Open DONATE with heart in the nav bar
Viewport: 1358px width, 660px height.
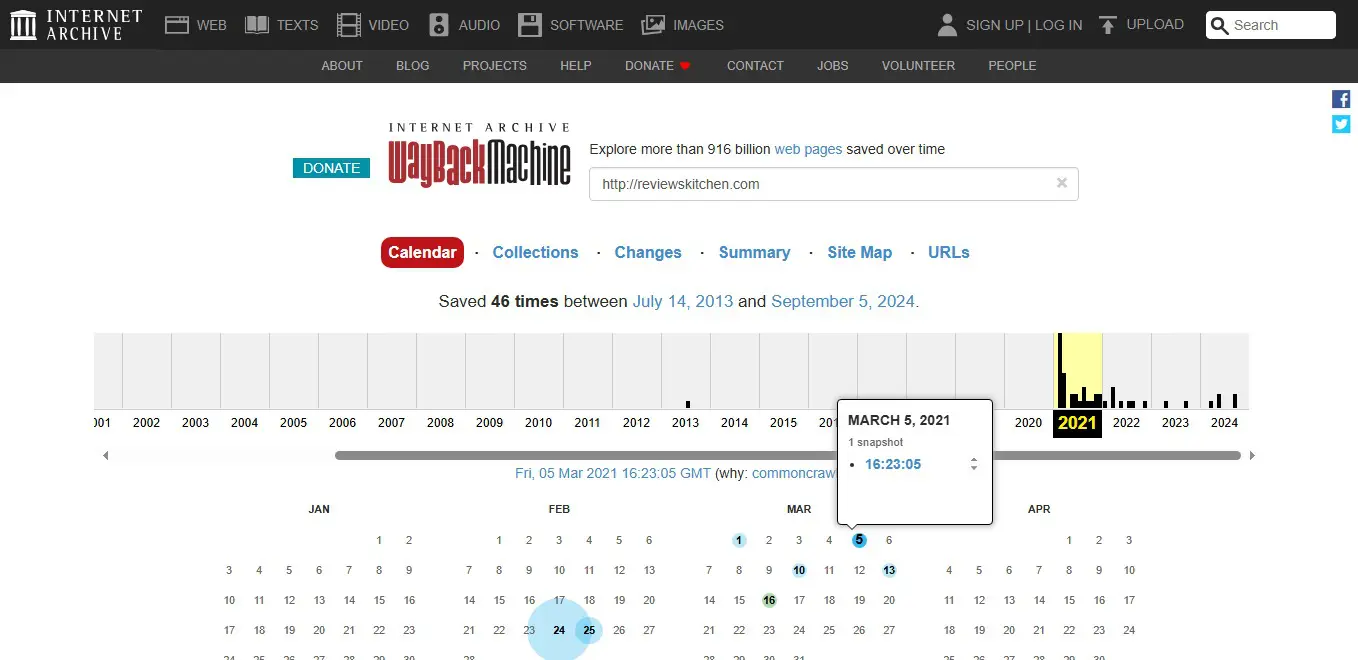(658, 66)
